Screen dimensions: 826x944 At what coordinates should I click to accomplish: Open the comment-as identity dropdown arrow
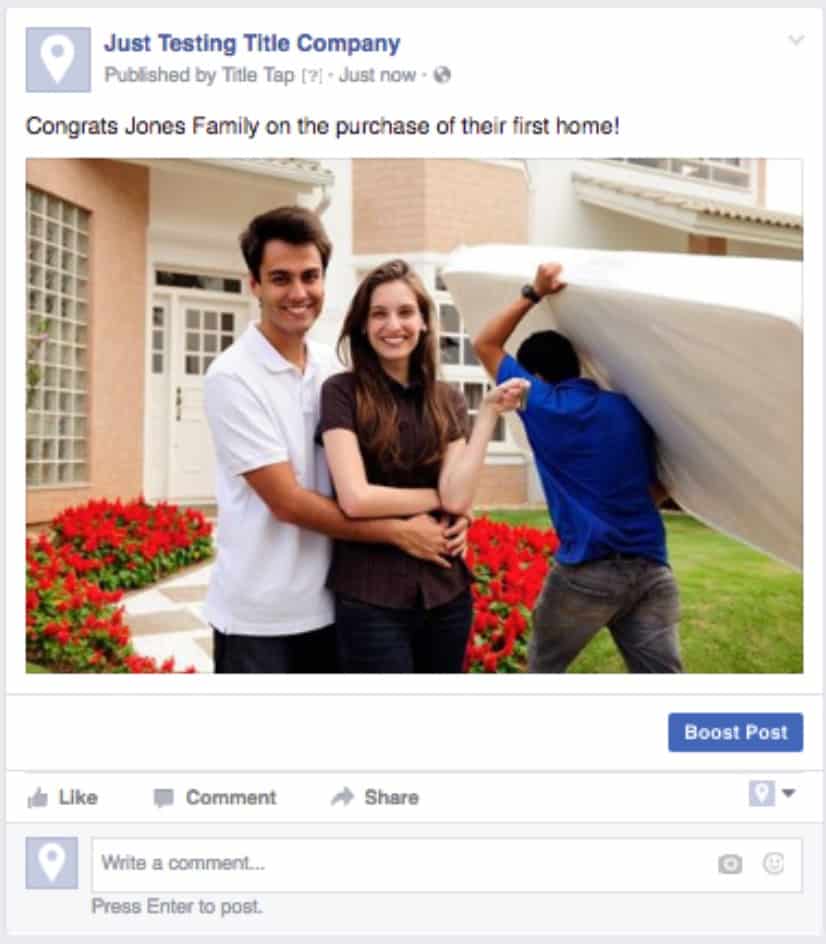point(789,793)
